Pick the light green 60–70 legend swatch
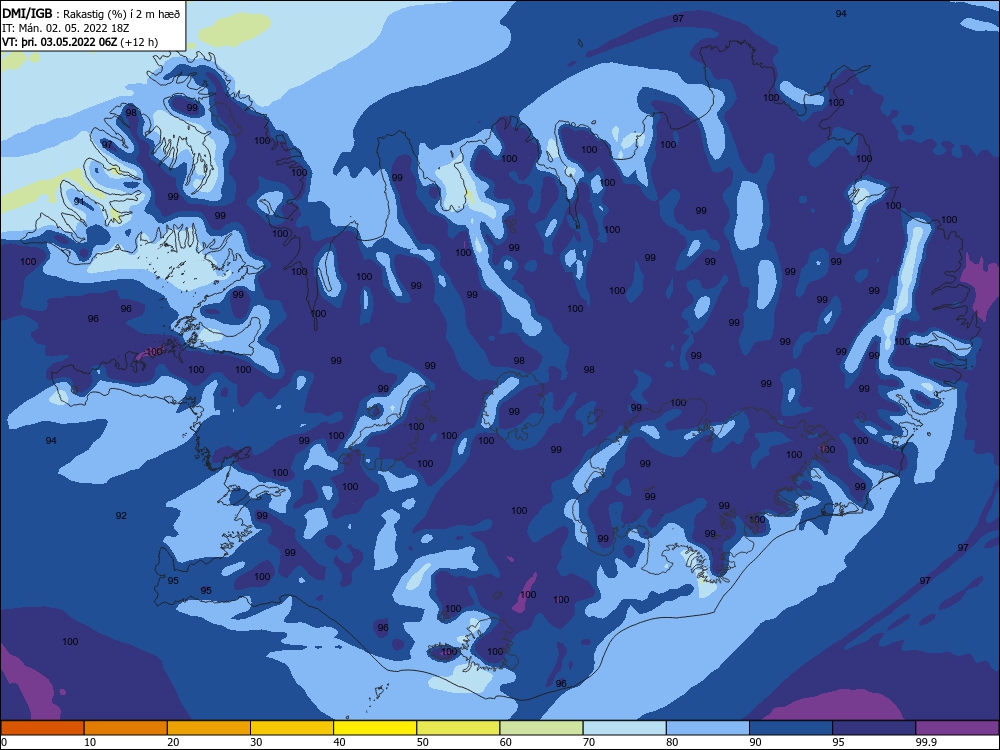The width and height of the screenshot is (1000, 750). [541, 728]
